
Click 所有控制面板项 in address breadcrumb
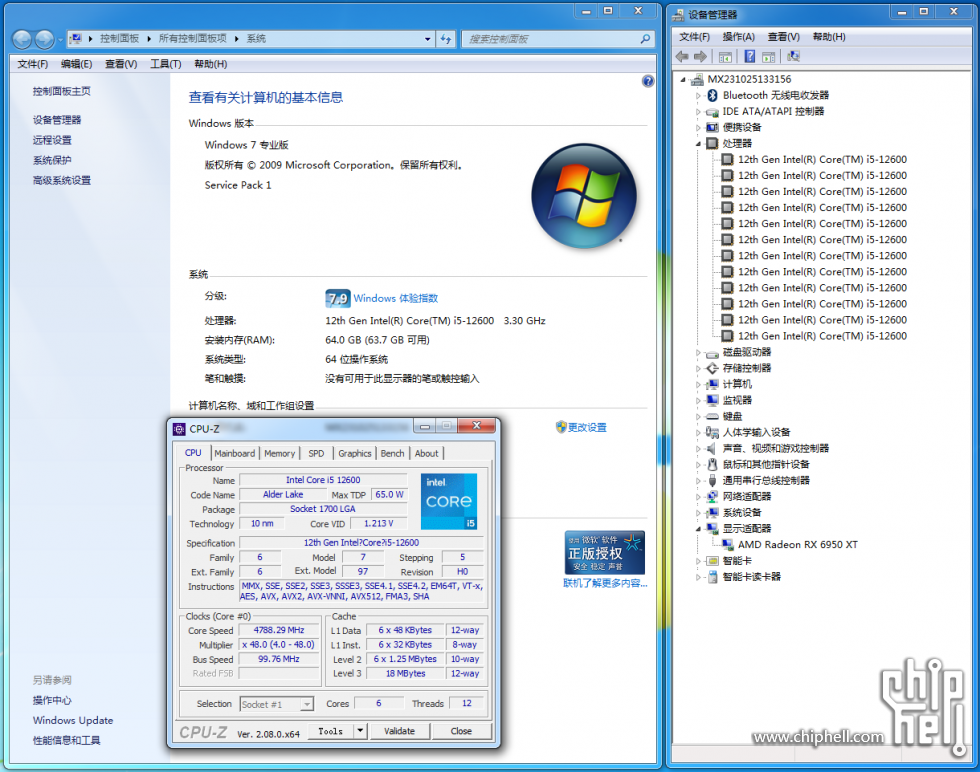(192, 39)
